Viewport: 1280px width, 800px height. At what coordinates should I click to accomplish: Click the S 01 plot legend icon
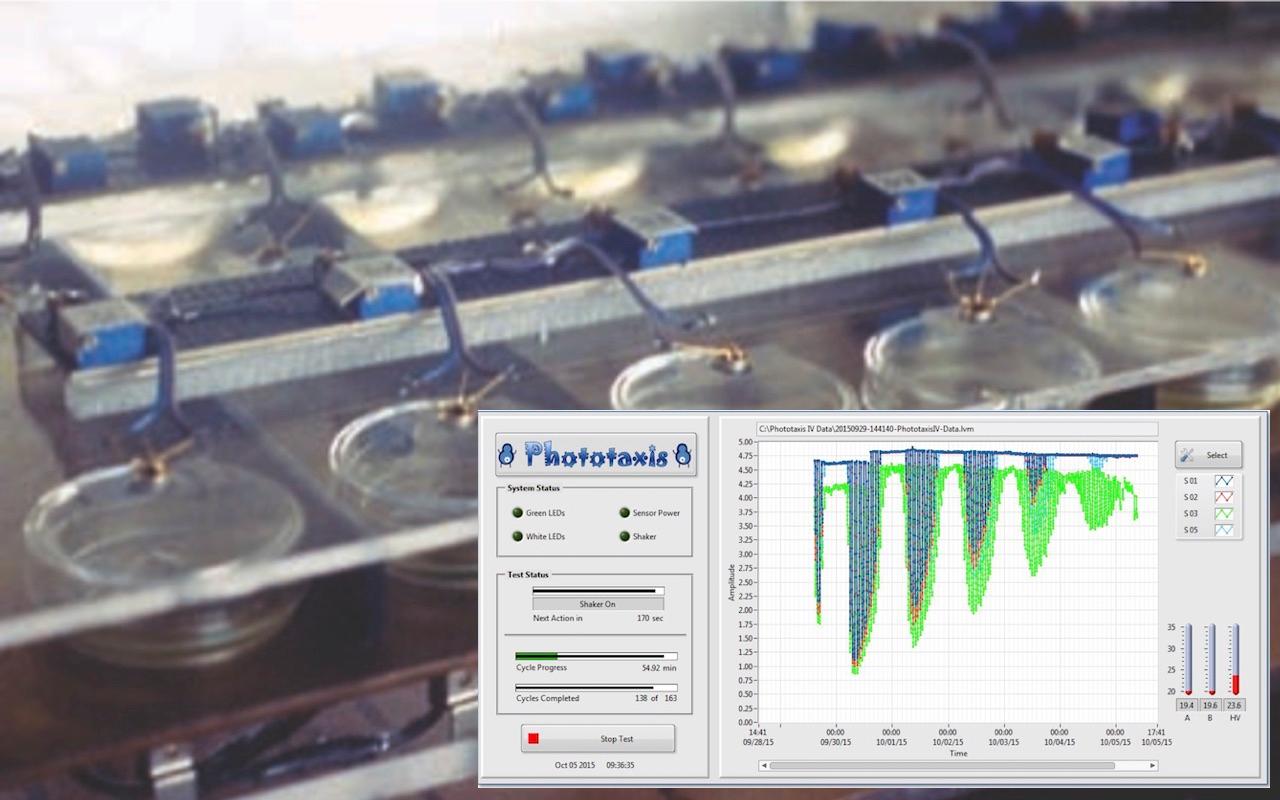pos(1225,481)
